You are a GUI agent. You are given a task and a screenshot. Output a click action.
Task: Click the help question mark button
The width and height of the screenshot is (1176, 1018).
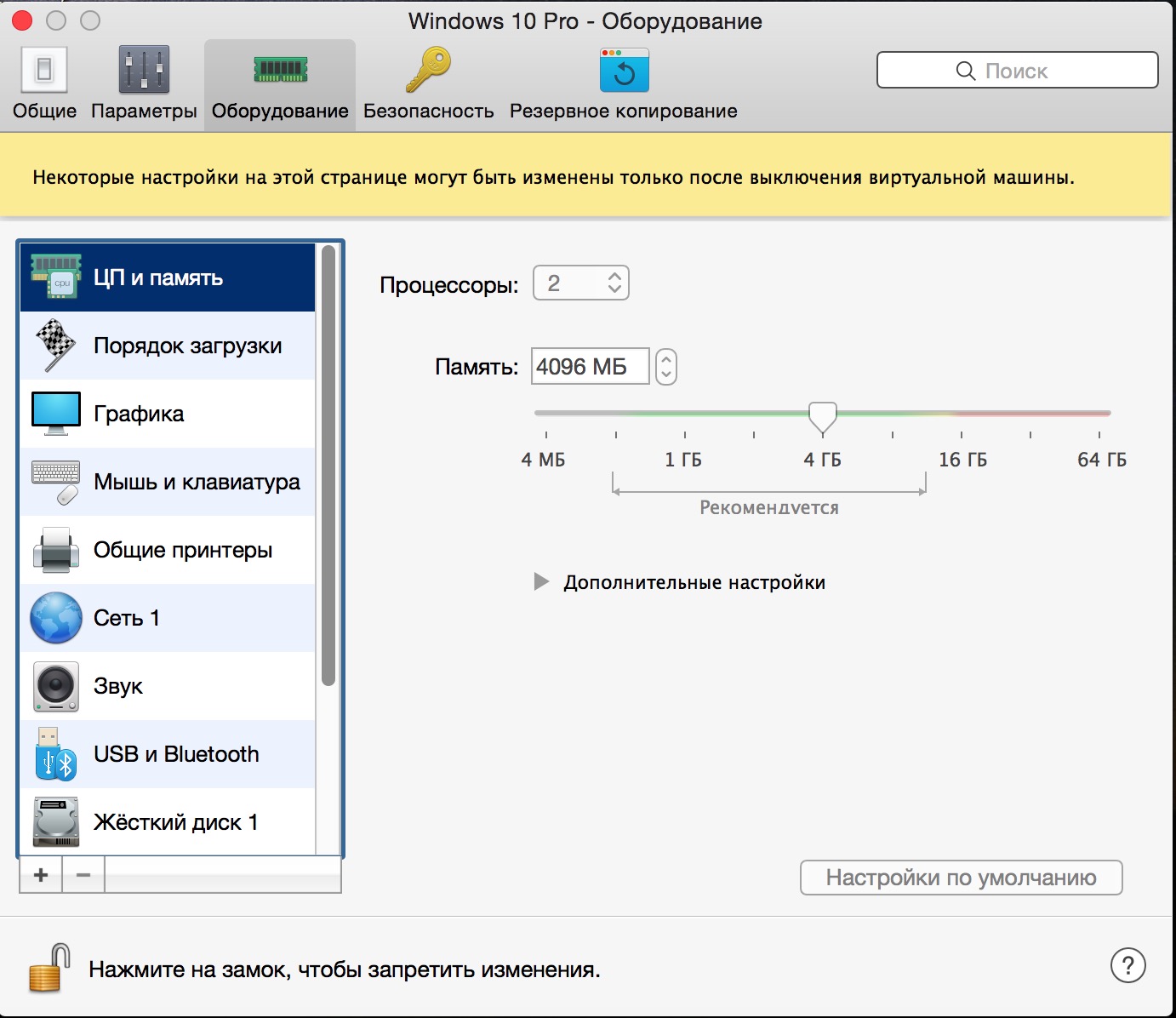1128,966
